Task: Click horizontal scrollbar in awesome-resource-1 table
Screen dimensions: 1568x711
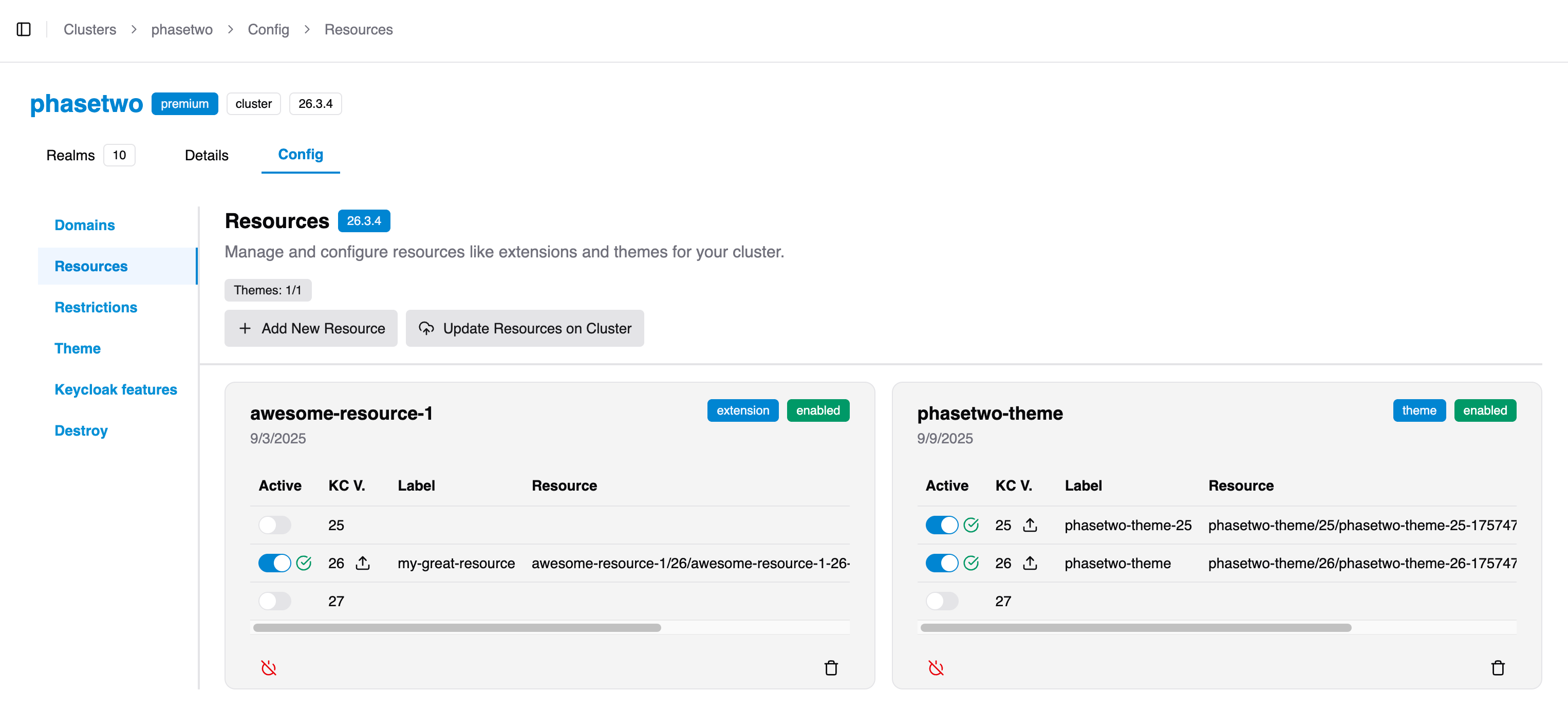Action: click(457, 628)
